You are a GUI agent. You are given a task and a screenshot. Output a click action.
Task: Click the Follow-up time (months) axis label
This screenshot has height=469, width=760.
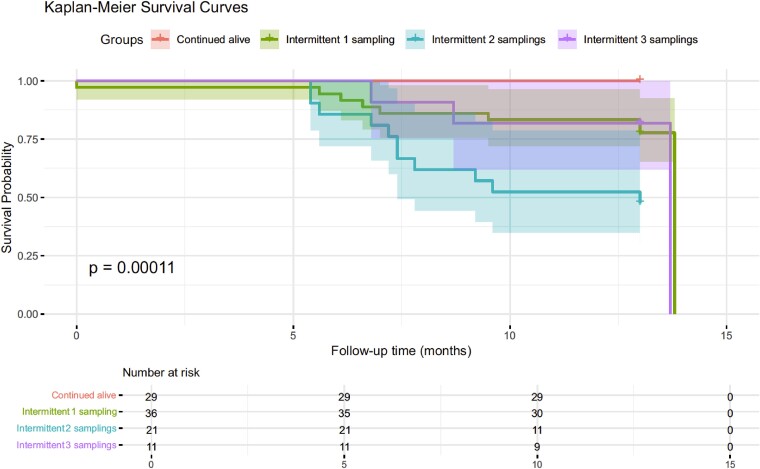pos(401,351)
